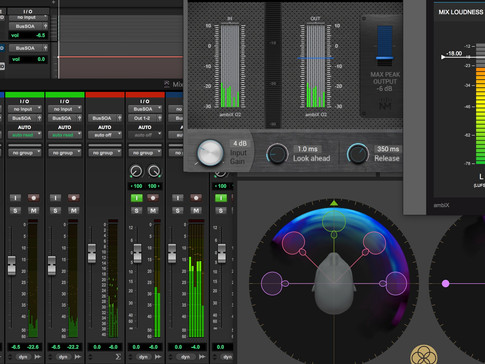The image size is (485, 364).
Task: Click the volume fader on the sigma strip
Action: coord(92,253)
